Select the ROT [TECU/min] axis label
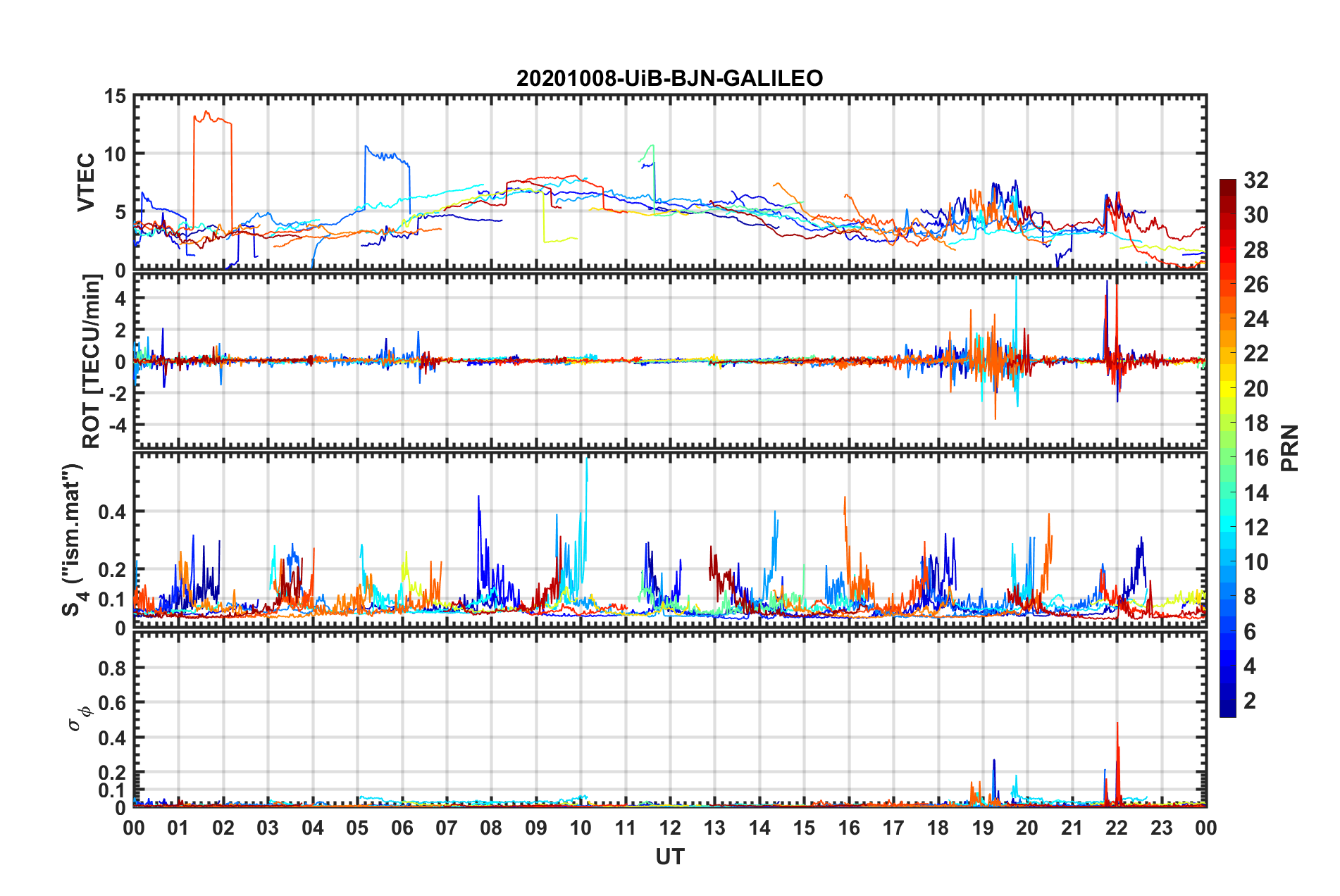The height and width of the screenshot is (896, 1340). click(92, 361)
